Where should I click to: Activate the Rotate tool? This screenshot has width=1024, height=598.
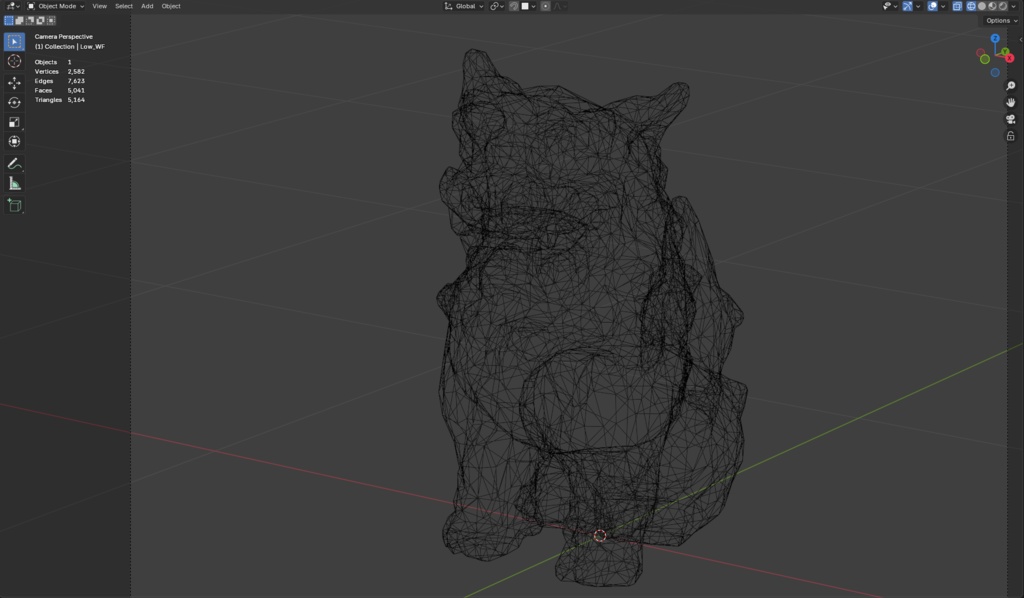coord(14,102)
